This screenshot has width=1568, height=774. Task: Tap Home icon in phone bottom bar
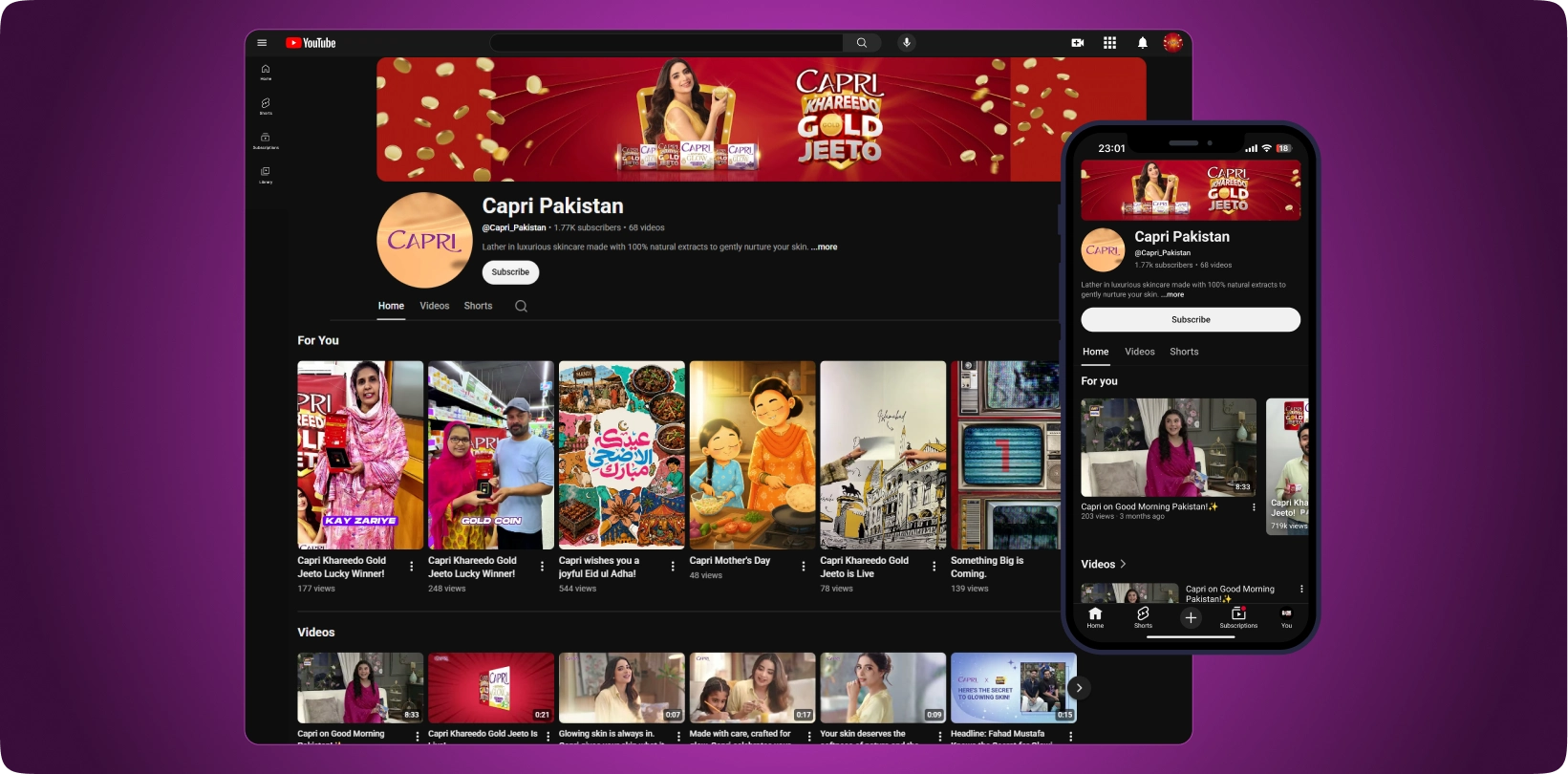(x=1095, y=617)
